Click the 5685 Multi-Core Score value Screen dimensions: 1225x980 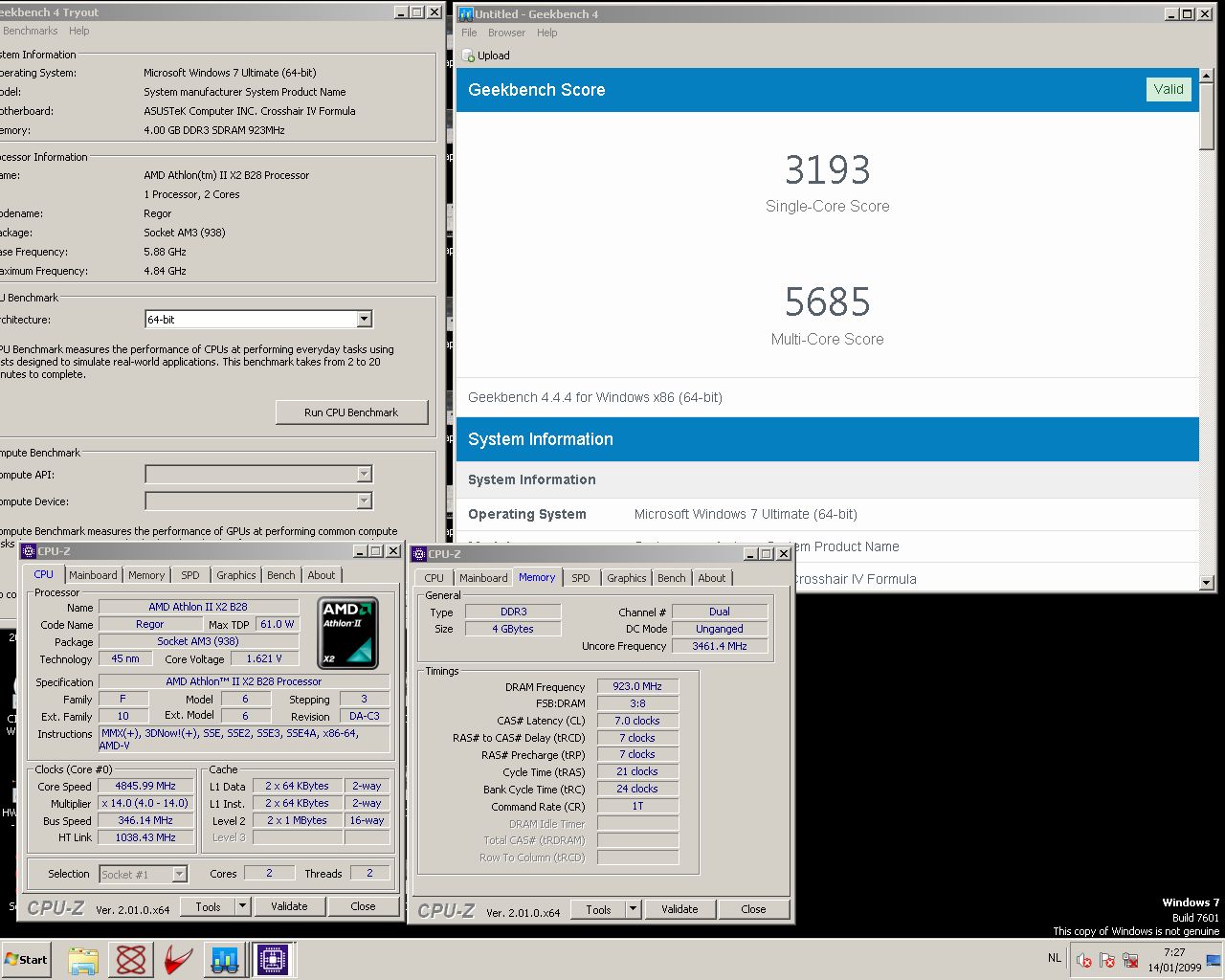[828, 302]
